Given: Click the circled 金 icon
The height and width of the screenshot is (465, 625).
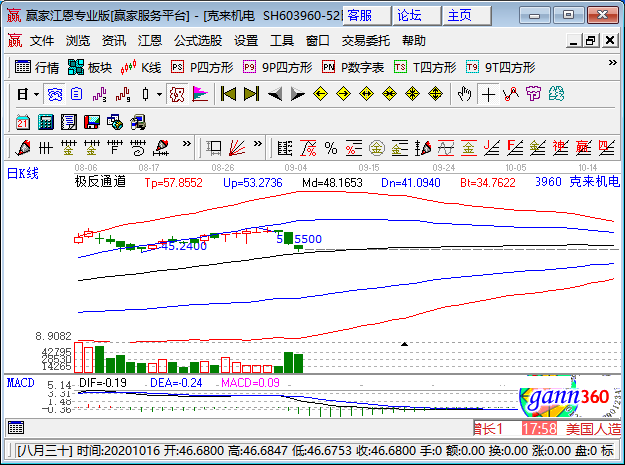Looking at the screenshot, I should coord(377,148).
